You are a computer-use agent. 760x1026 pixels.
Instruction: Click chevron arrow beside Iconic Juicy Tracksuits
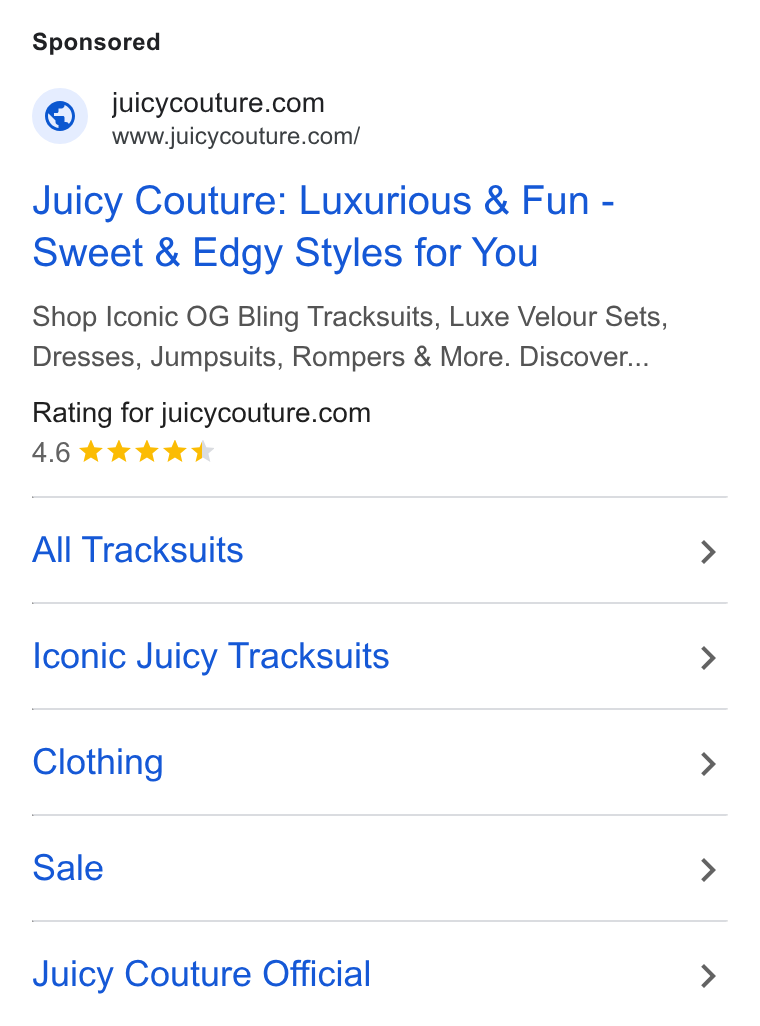pyautogui.click(x=708, y=658)
